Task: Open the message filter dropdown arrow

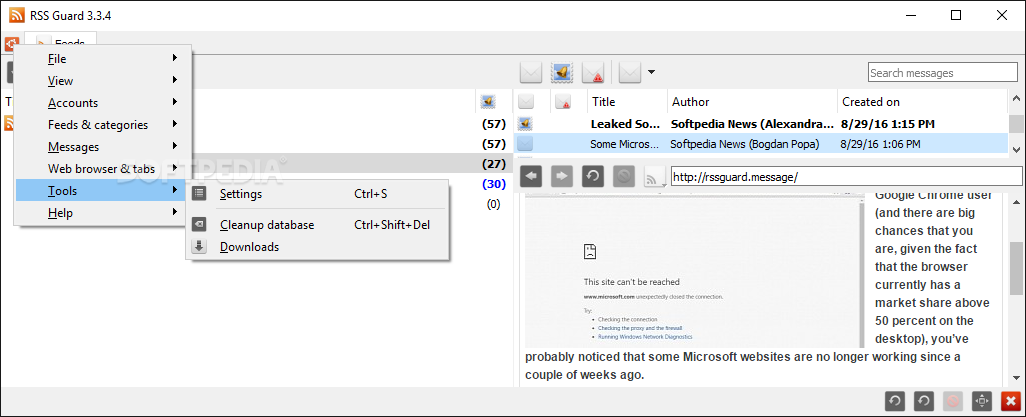Action: [x=651, y=73]
